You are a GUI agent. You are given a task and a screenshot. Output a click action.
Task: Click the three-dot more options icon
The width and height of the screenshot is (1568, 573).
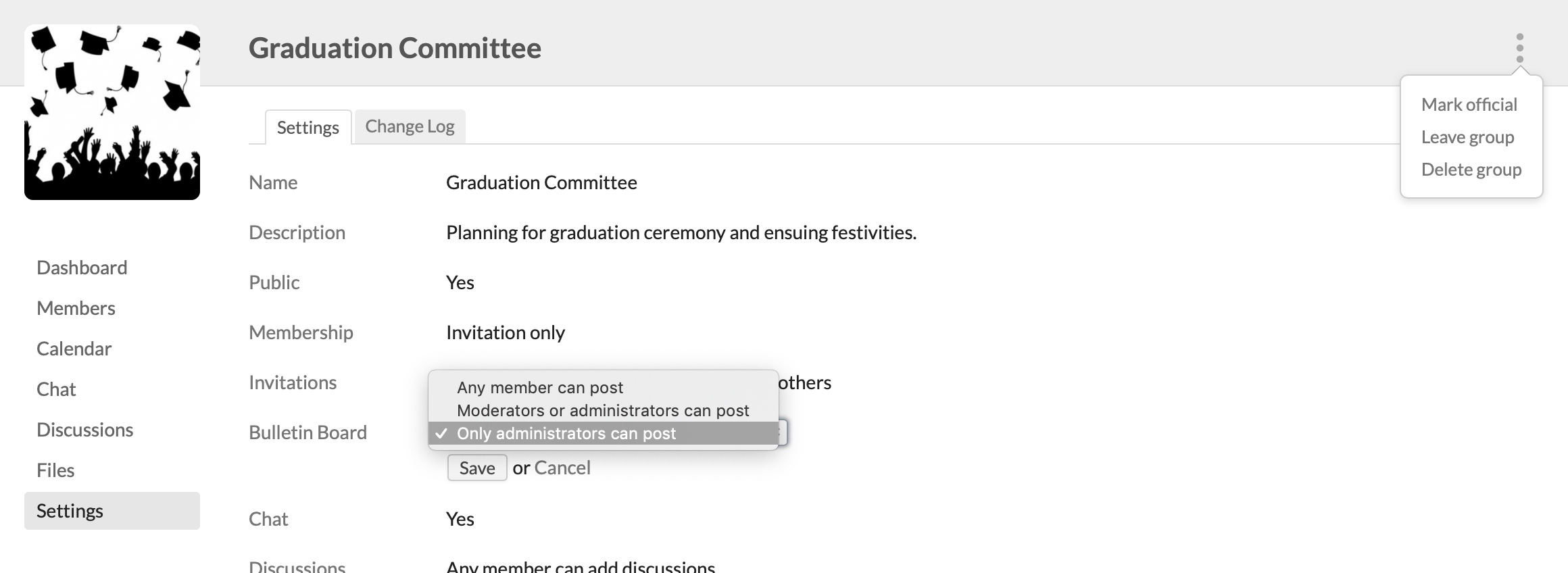pyautogui.click(x=1519, y=48)
